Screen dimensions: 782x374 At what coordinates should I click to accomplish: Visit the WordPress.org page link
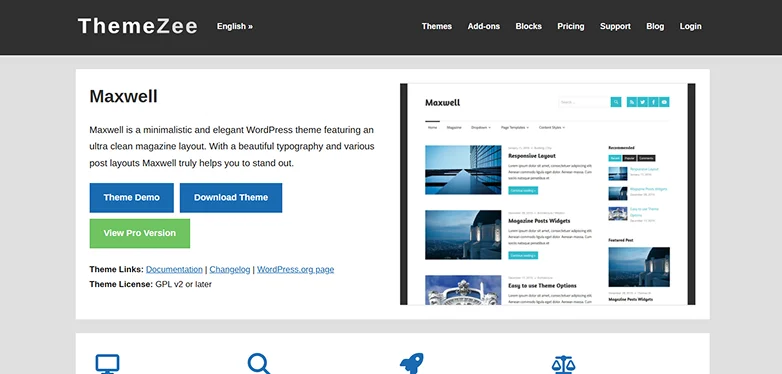[295, 269]
